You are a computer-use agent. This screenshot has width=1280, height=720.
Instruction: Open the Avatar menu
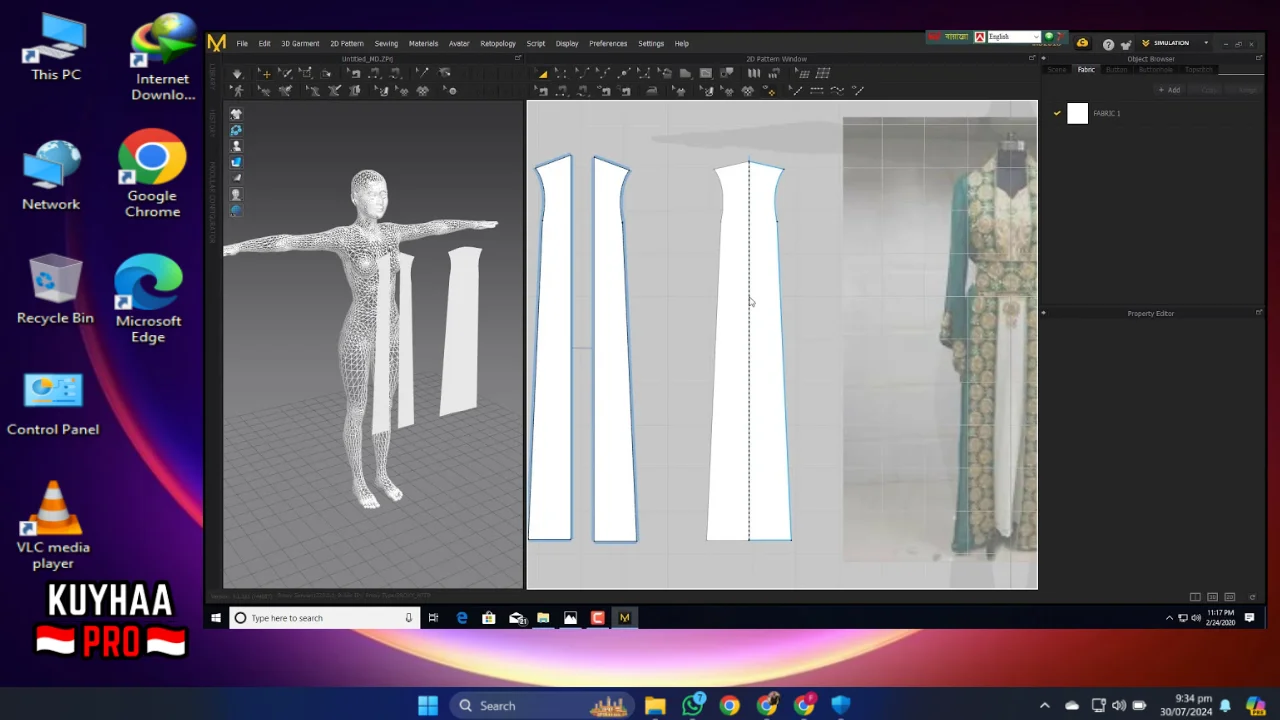click(x=459, y=43)
